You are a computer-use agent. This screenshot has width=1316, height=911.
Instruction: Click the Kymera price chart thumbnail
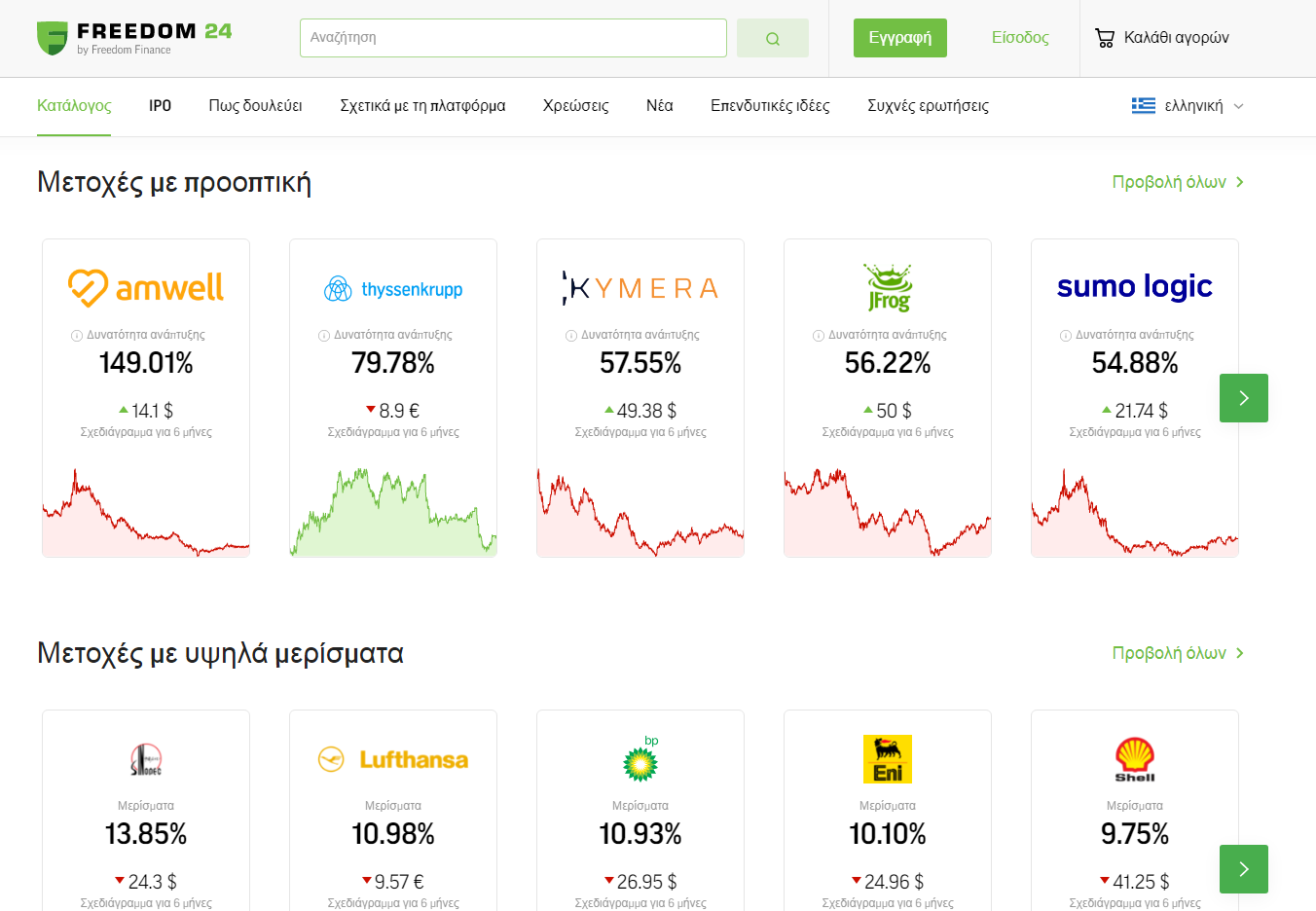coord(640,513)
